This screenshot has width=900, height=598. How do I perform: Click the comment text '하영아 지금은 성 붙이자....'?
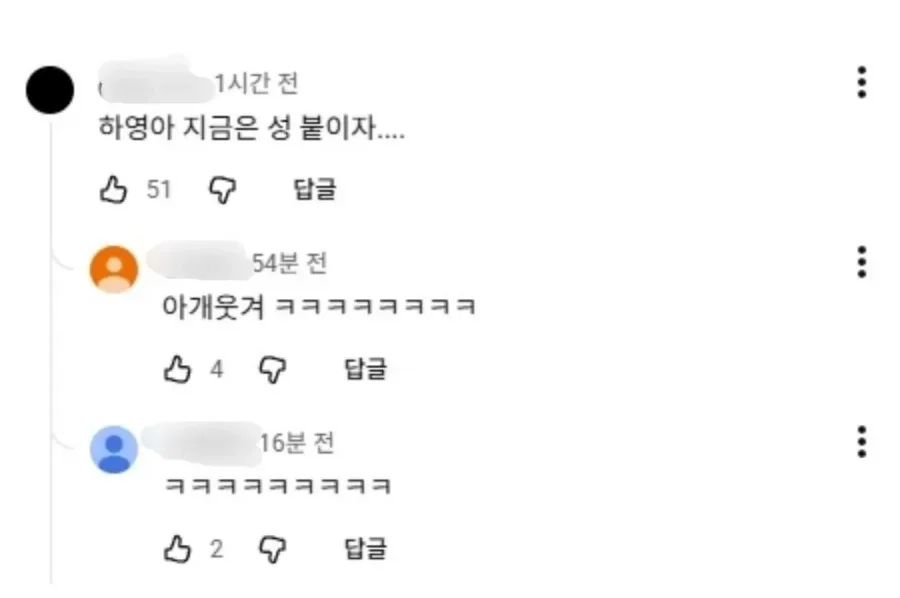point(252,127)
